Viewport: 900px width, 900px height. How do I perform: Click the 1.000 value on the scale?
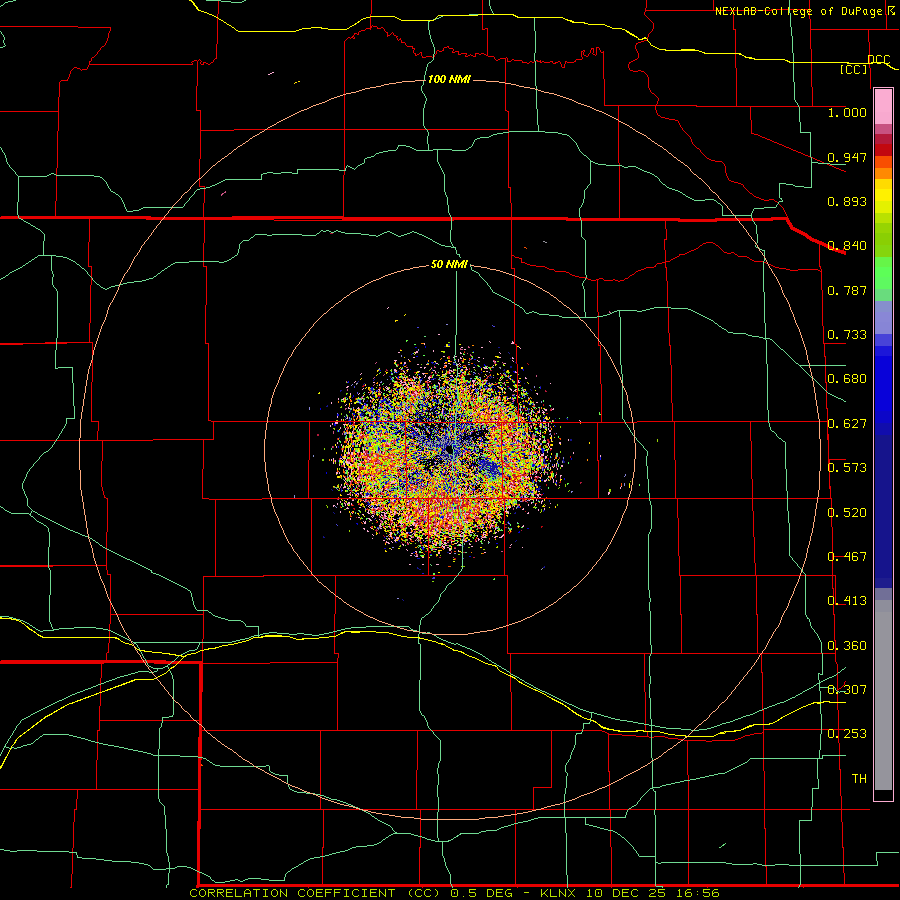(x=847, y=112)
